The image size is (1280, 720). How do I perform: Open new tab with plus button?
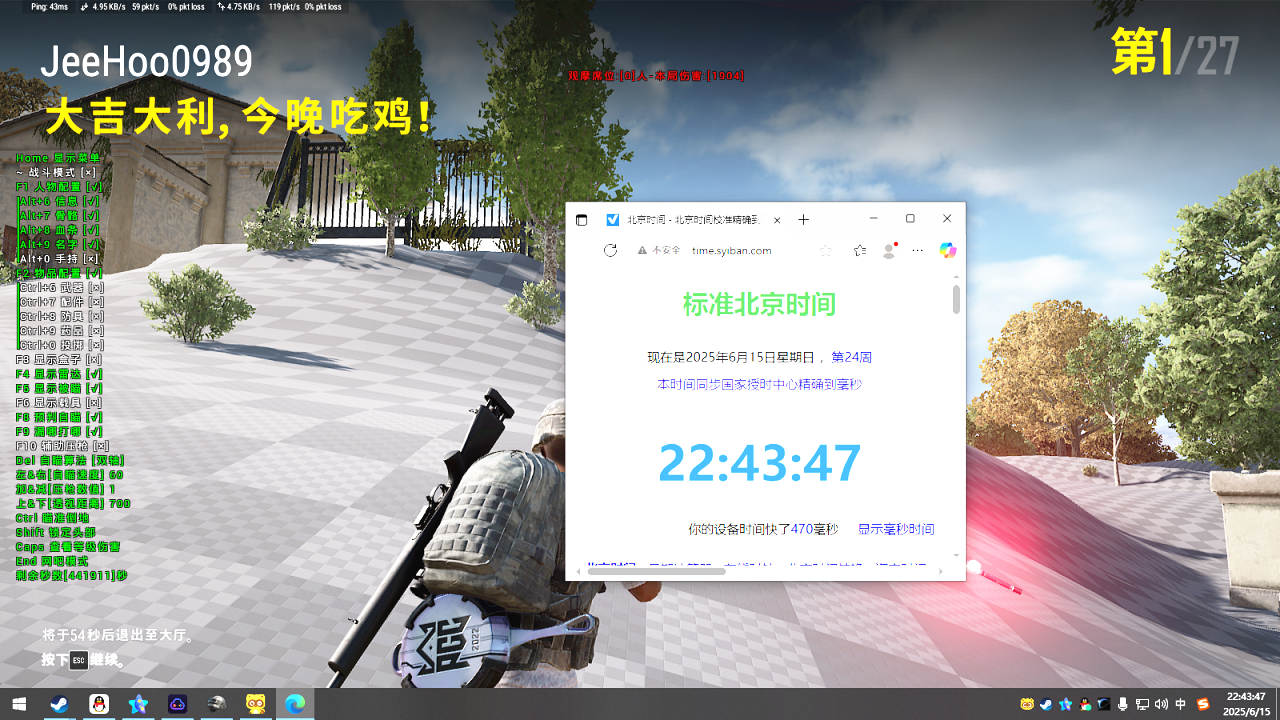(803, 220)
